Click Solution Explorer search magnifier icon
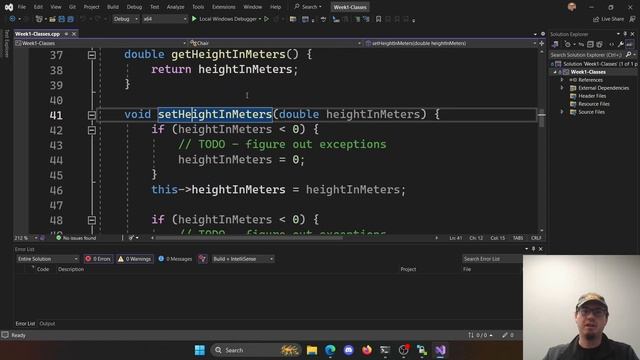 (628, 55)
